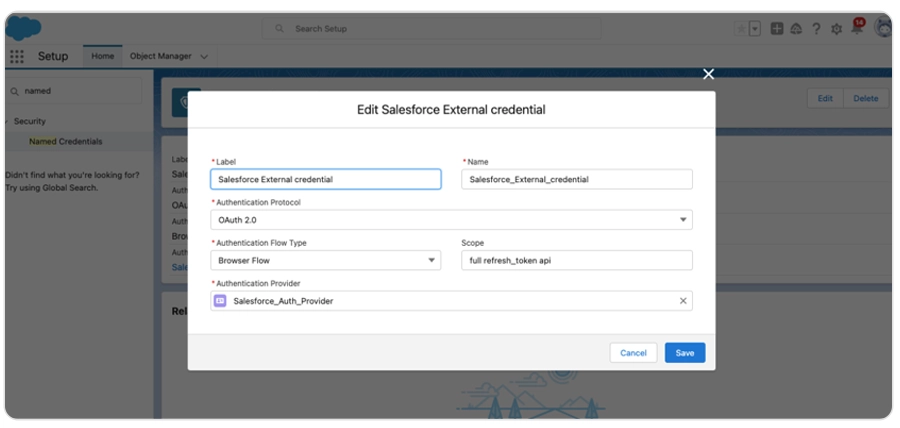This screenshot has height=428, width=900.
Task: Open the Favorites list dropdown arrow
Action: point(755,29)
